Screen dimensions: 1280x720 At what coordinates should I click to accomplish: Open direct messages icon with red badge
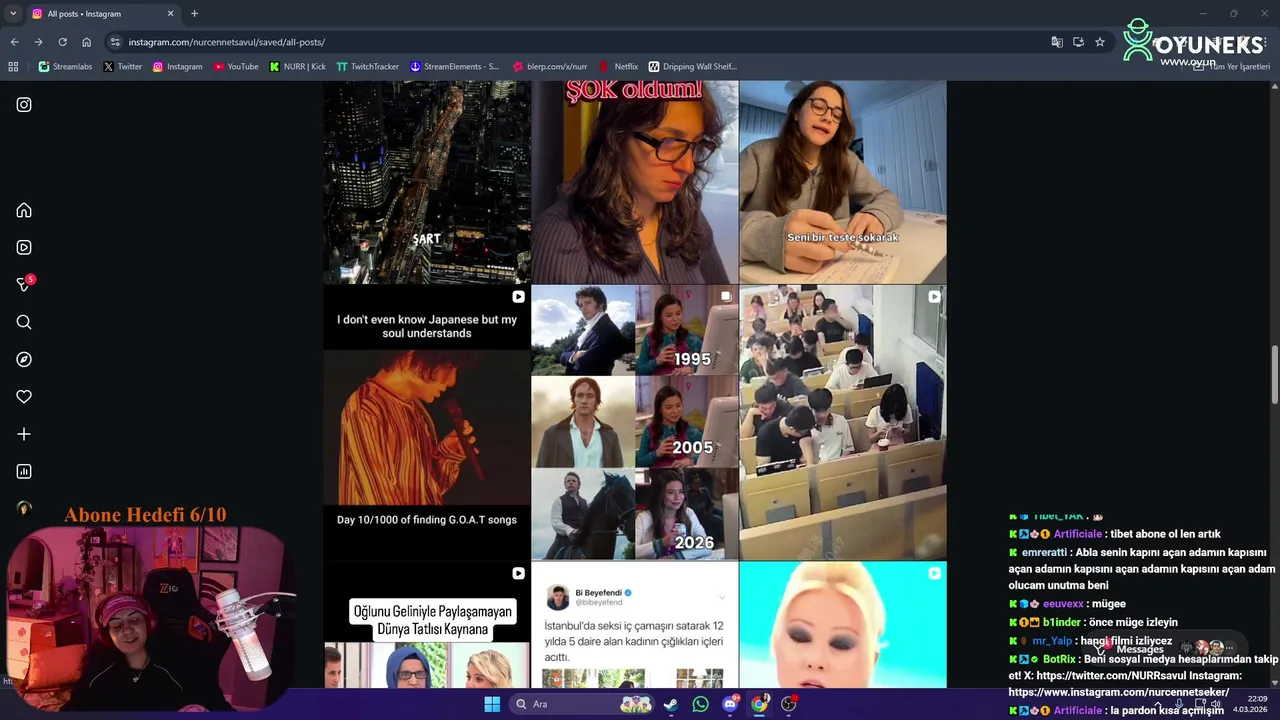click(24, 285)
